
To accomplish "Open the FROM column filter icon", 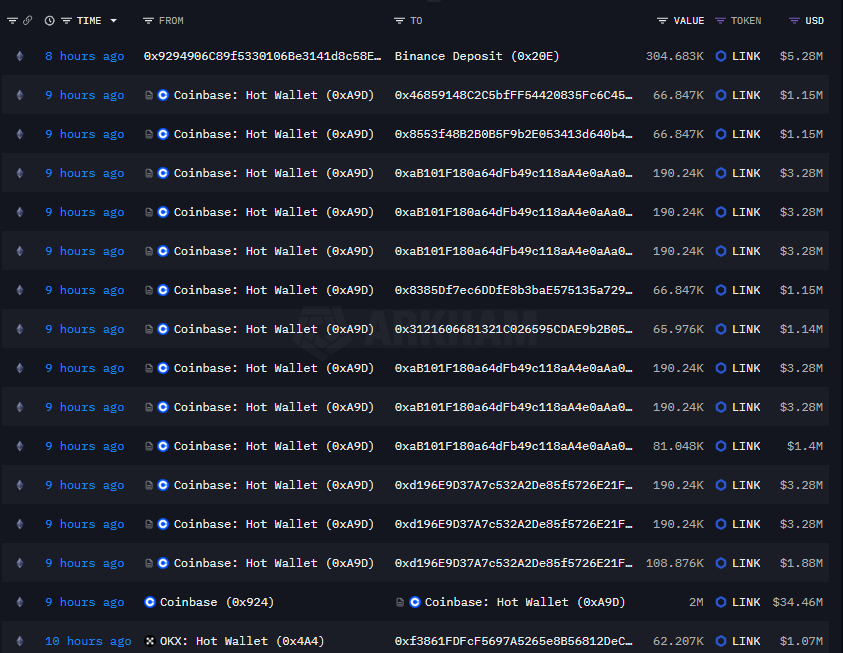I will pos(148,21).
